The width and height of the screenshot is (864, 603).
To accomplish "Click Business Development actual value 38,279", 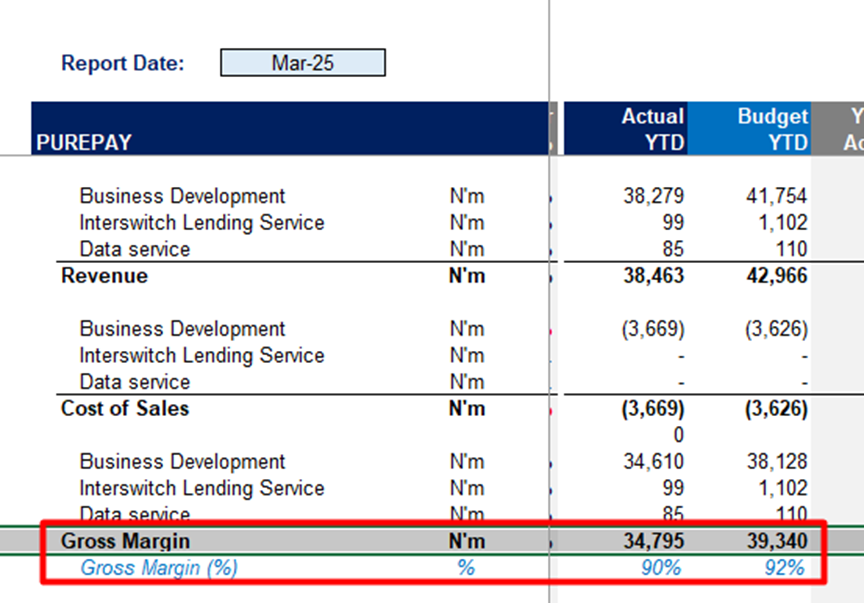I will click(653, 196).
